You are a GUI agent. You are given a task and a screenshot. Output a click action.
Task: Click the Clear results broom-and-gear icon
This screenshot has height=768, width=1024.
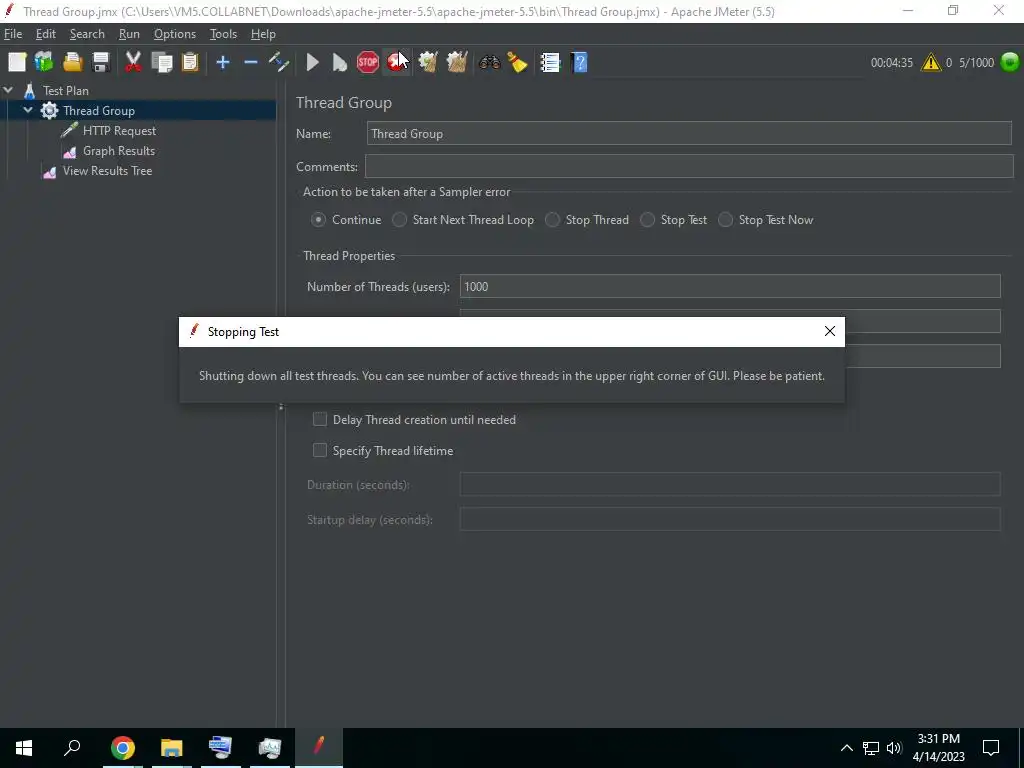pyautogui.click(x=428, y=62)
